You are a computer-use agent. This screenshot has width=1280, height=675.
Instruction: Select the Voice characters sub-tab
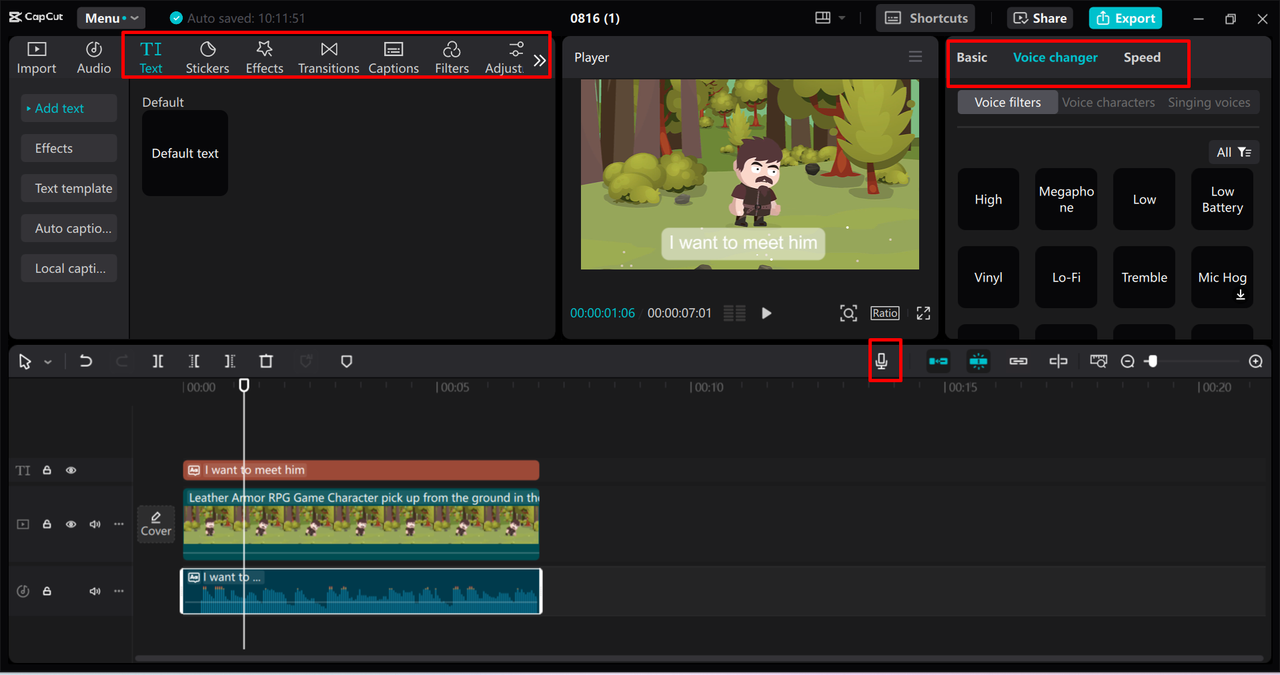click(1108, 102)
